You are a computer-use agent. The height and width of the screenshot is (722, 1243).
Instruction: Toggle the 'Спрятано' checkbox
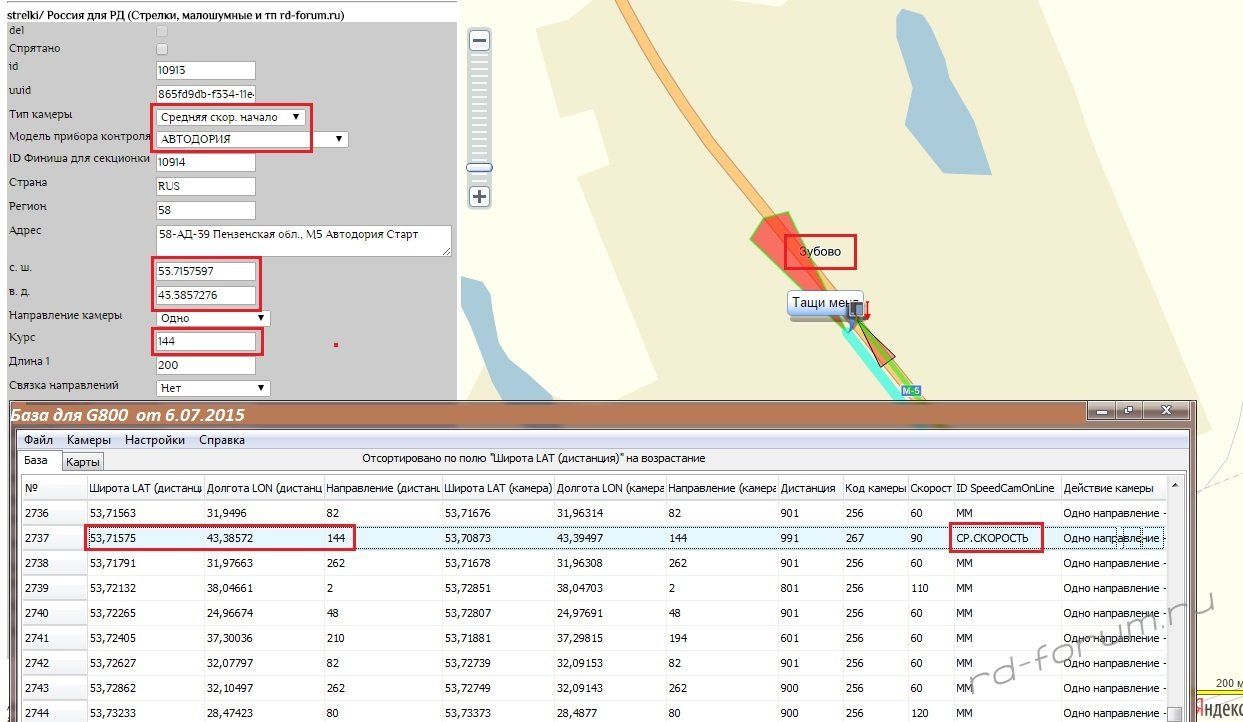(162, 48)
